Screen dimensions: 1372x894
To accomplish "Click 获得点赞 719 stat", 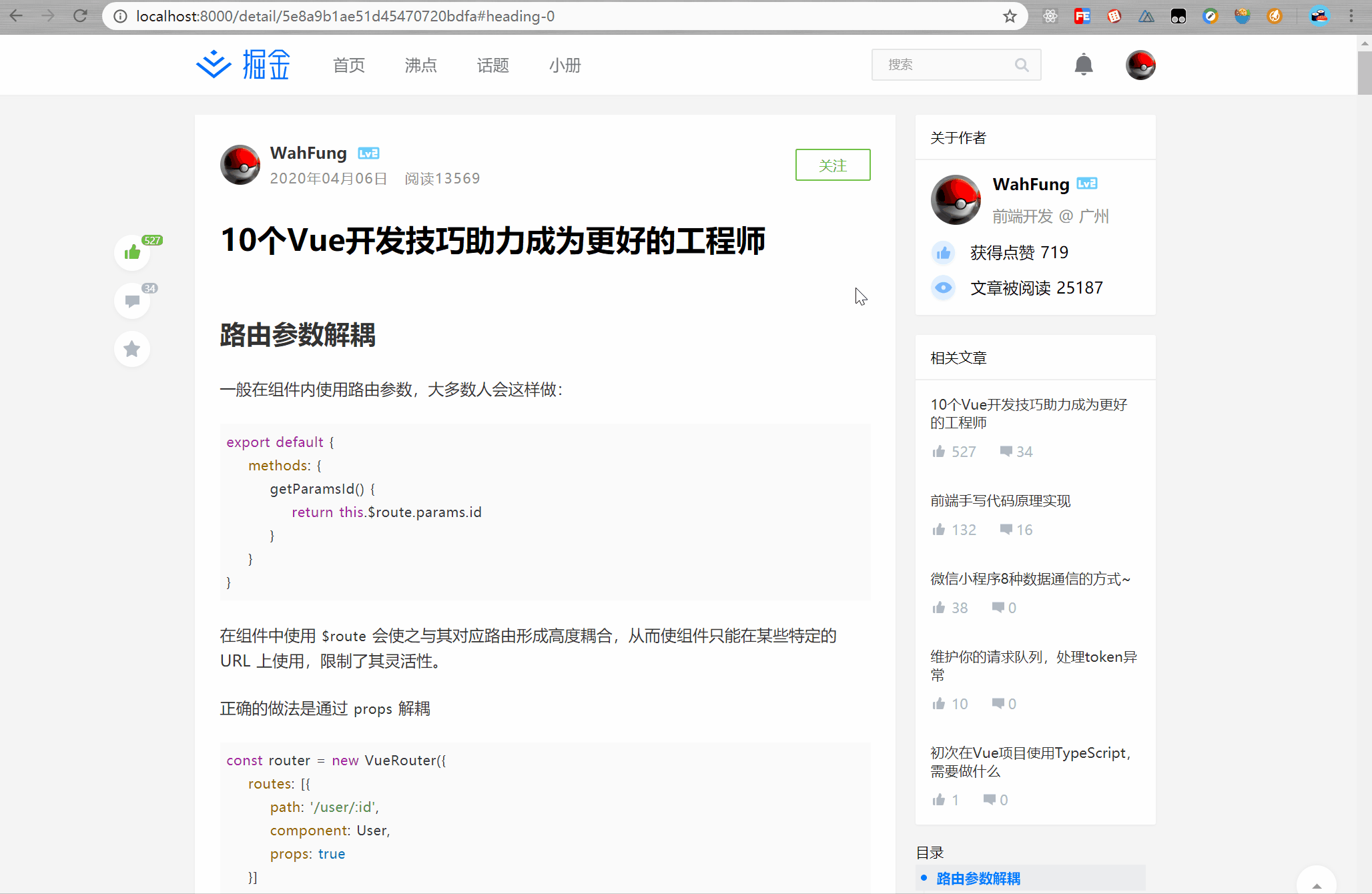I will pyautogui.click(x=1019, y=253).
